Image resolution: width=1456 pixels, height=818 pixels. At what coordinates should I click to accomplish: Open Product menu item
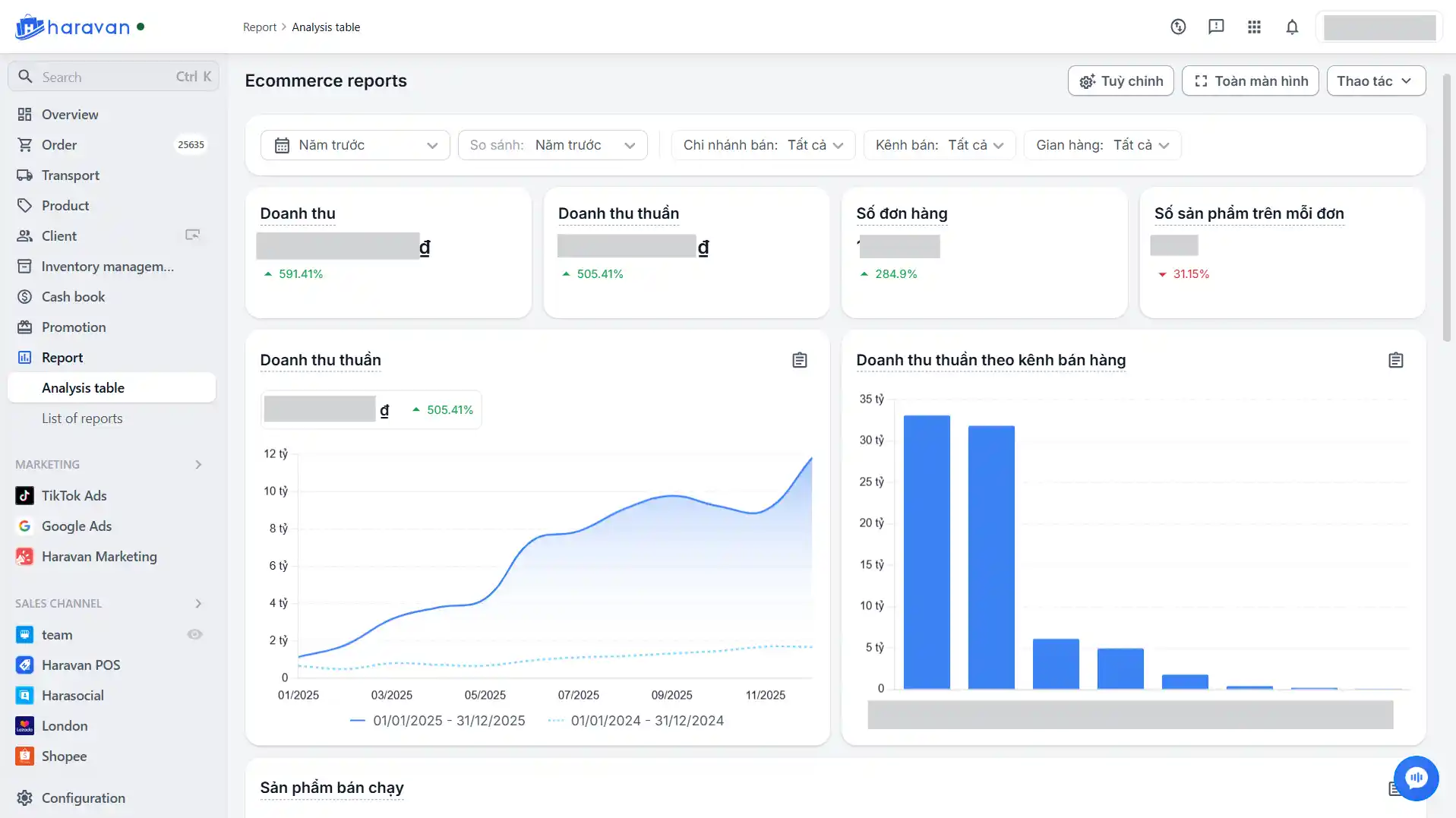112,205
